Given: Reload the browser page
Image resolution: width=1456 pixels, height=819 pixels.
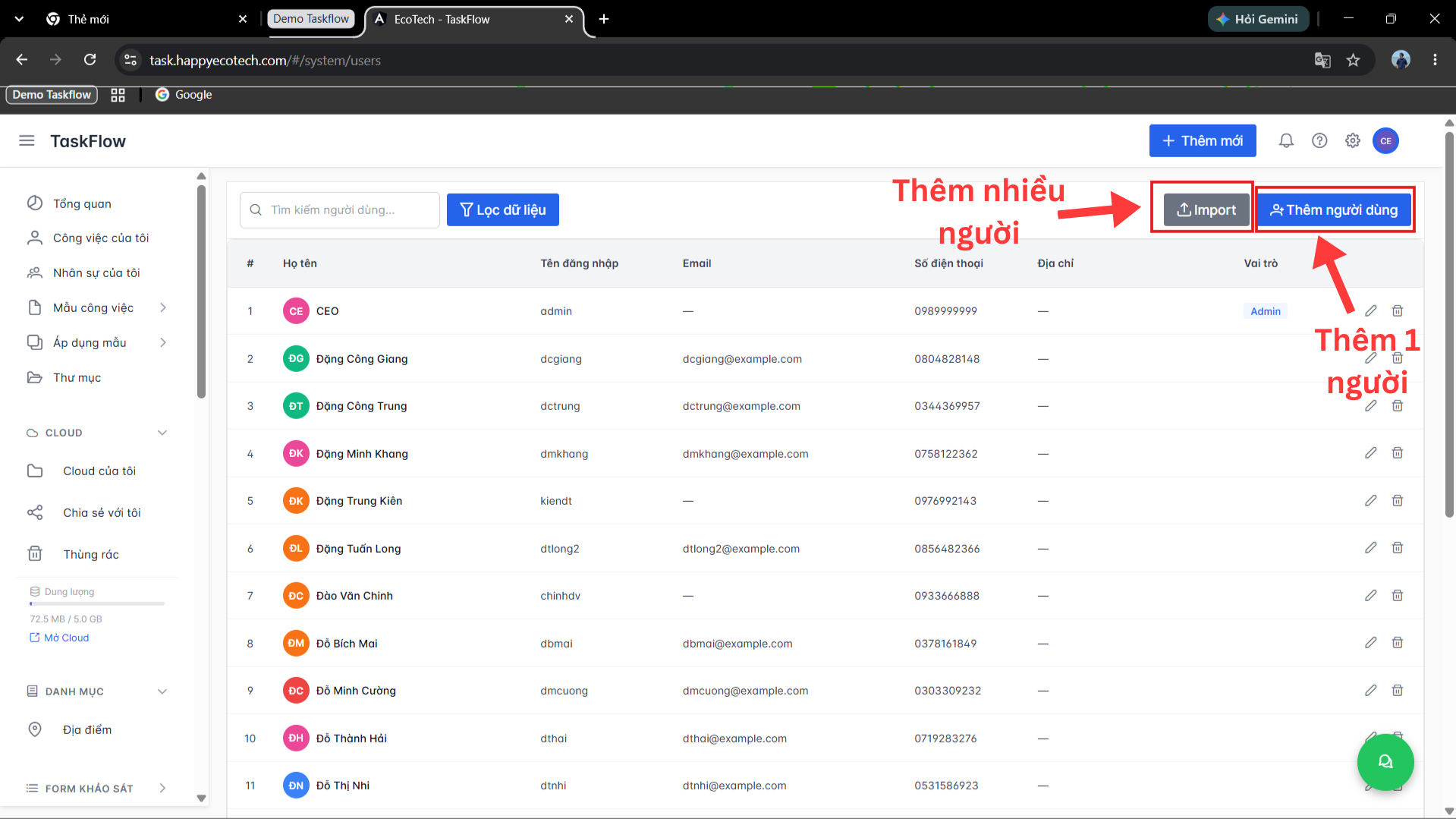Looking at the screenshot, I should 90,59.
